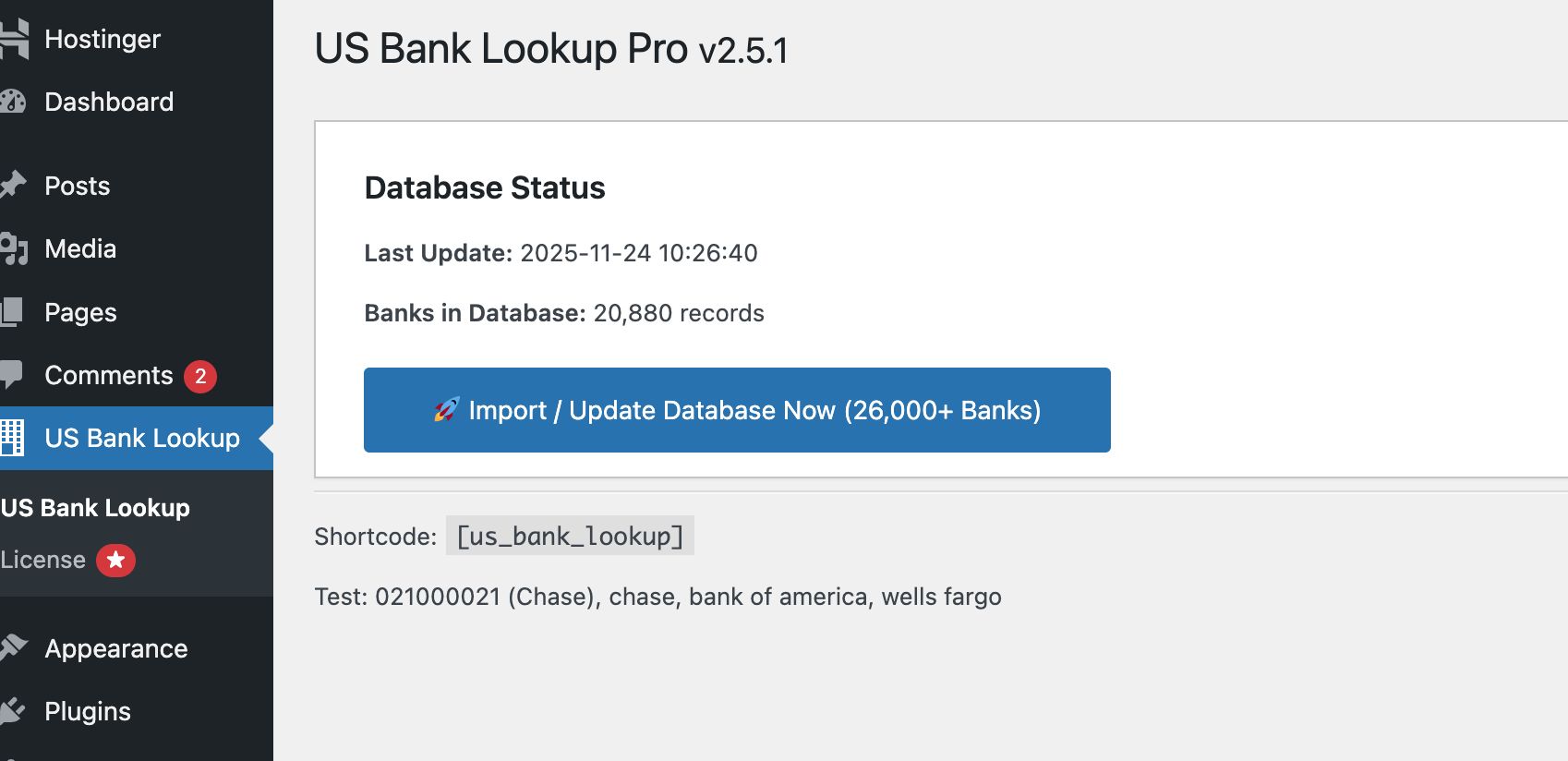Click the US Bank Lookup building icon

click(12, 438)
